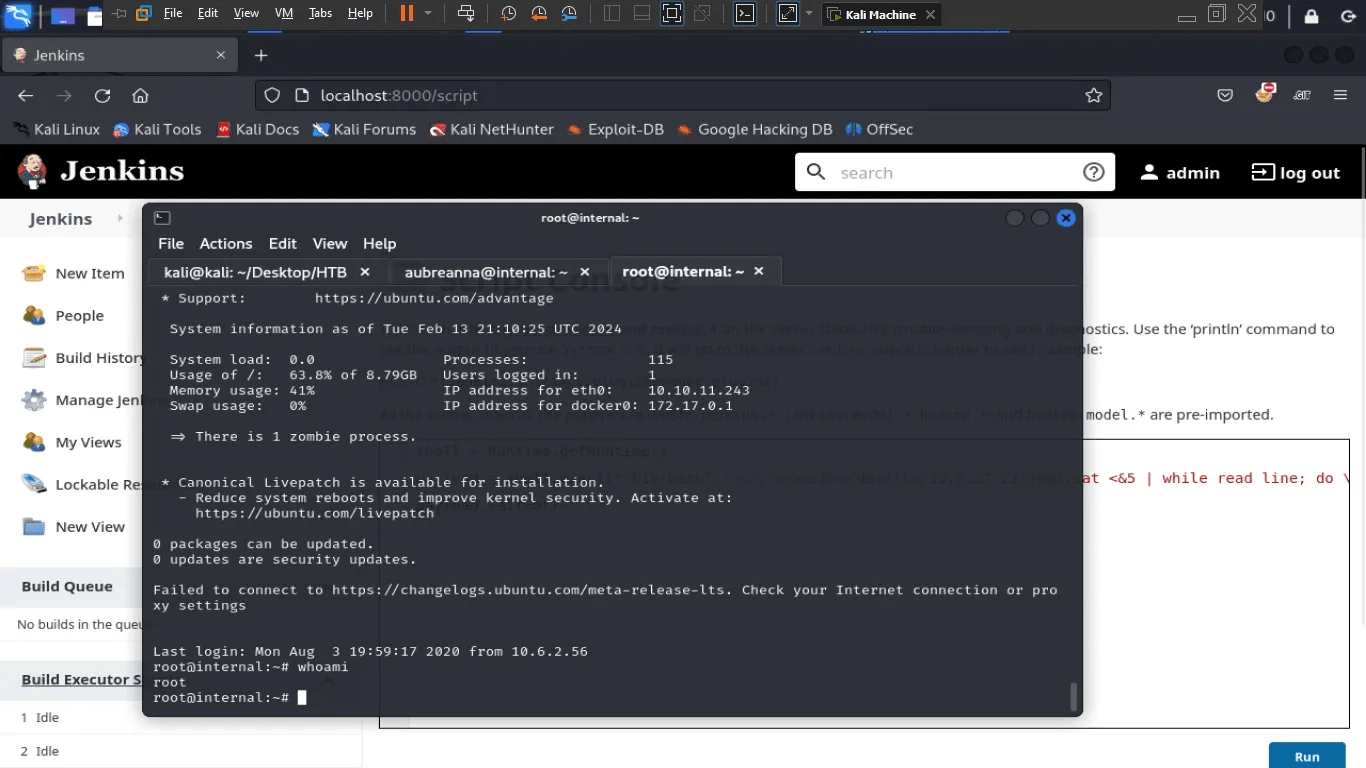The image size is (1366, 768).
Task: Click the VMware library pin icon
Action: point(120,13)
